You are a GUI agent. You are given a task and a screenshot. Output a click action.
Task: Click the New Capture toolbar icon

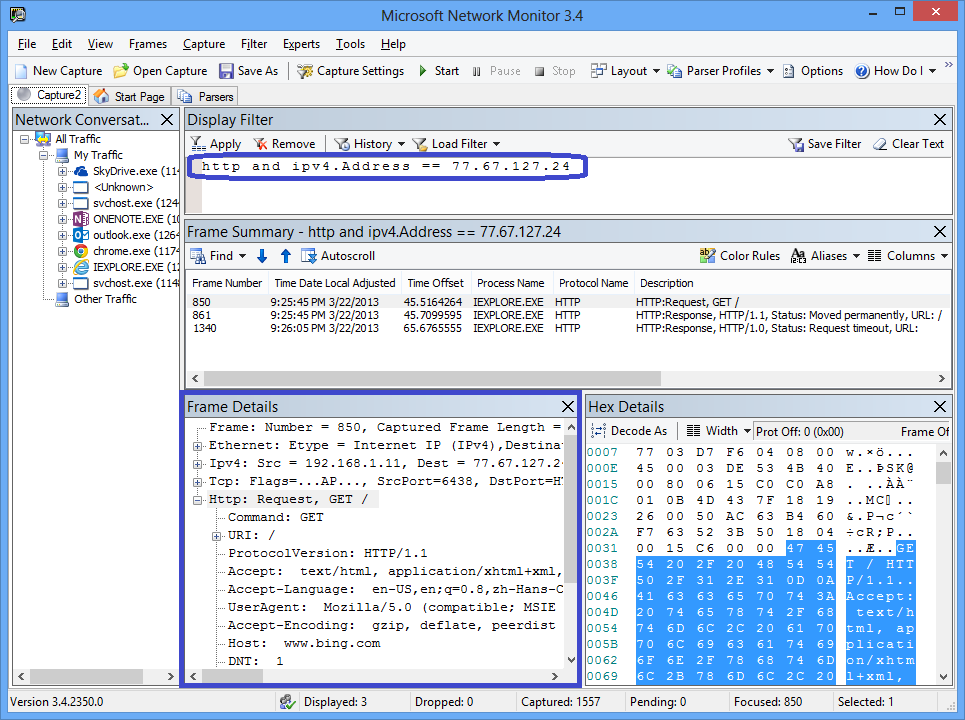(22, 71)
